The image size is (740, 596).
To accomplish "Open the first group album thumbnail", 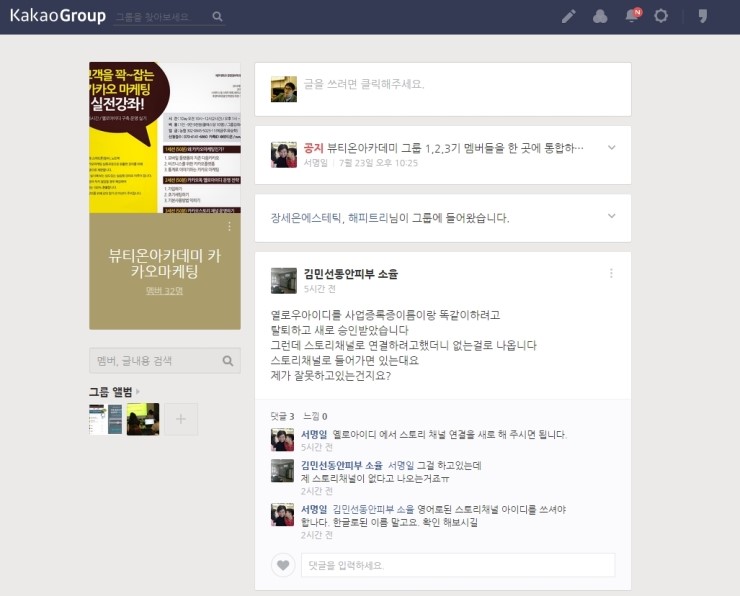I will click(105, 419).
